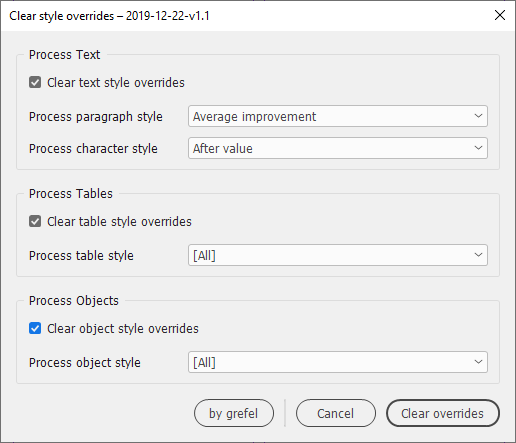Click the 'Clear table style overrides' label

[x=119, y=222]
